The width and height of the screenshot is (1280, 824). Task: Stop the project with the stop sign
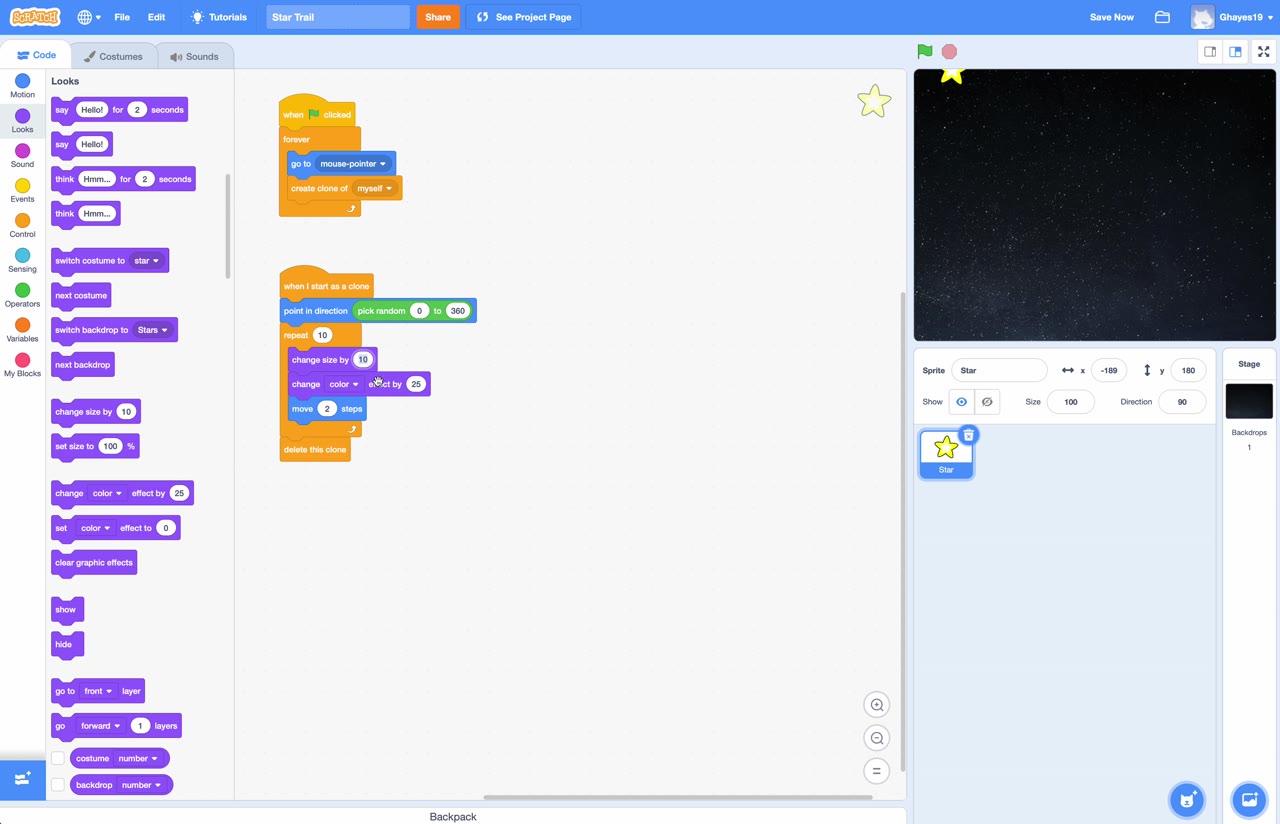[948, 51]
